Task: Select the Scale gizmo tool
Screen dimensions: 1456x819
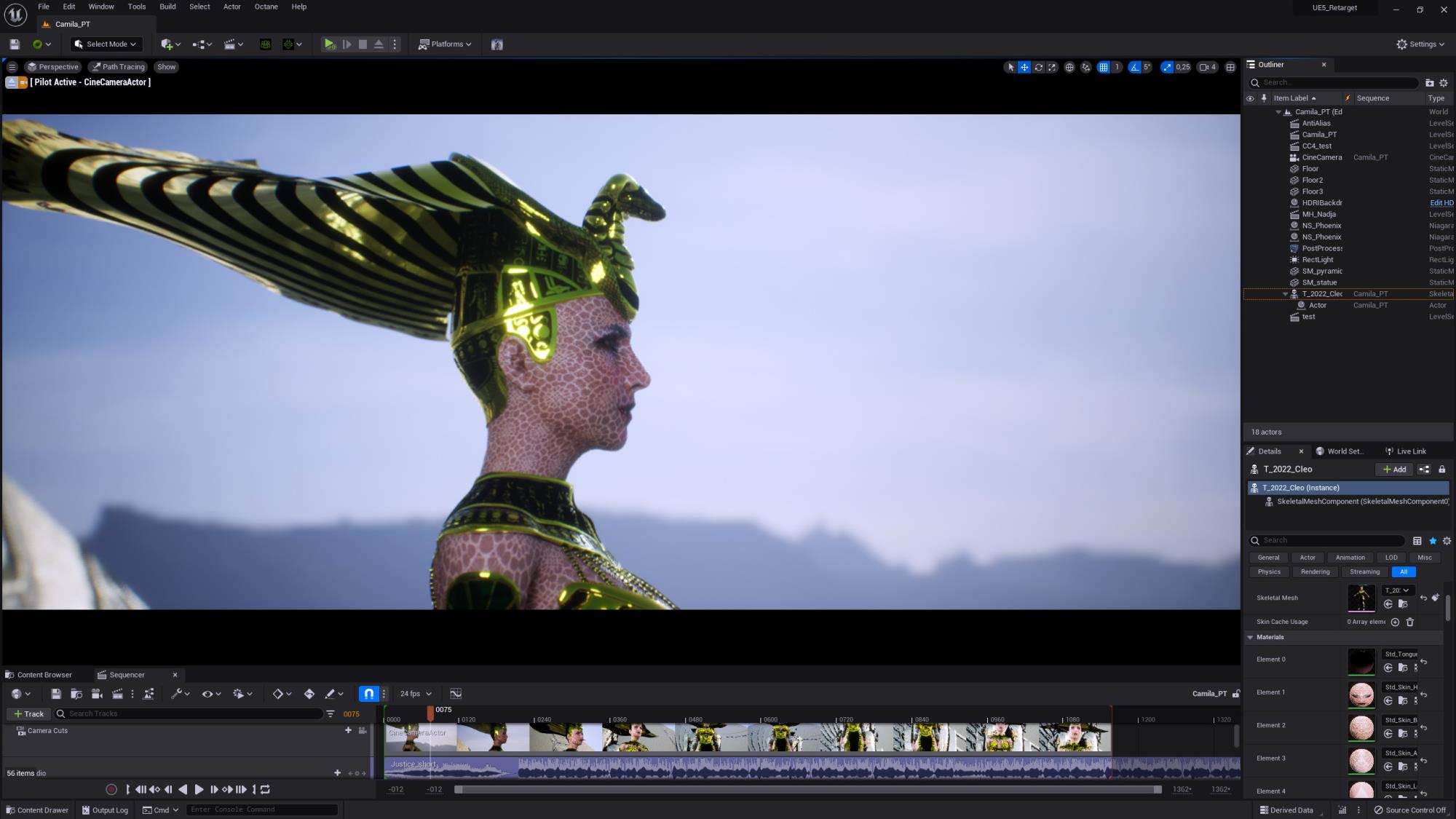Action: (1052, 67)
